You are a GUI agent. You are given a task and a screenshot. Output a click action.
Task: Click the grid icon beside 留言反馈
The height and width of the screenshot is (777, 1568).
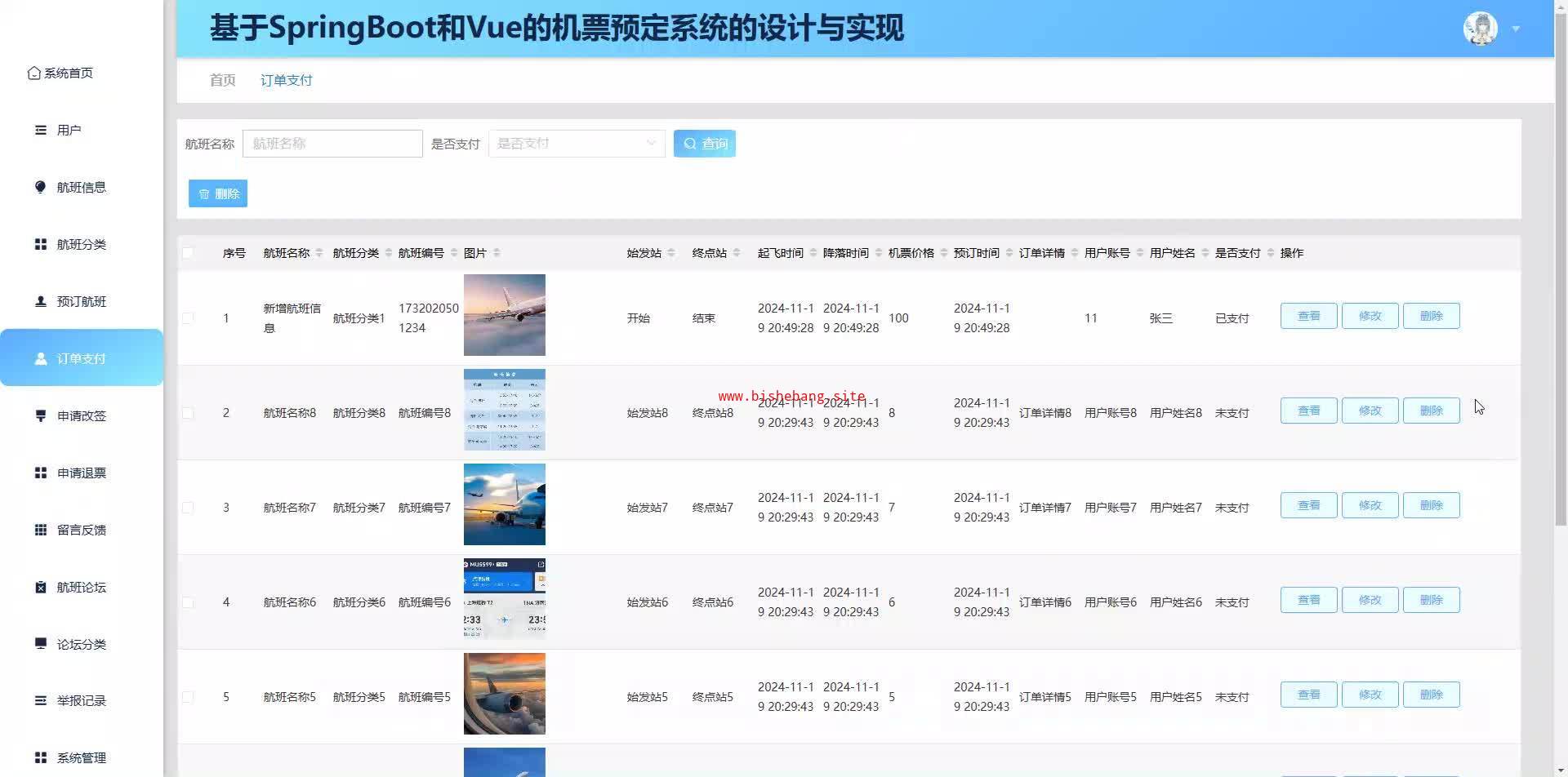pyautogui.click(x=41, y=530)
